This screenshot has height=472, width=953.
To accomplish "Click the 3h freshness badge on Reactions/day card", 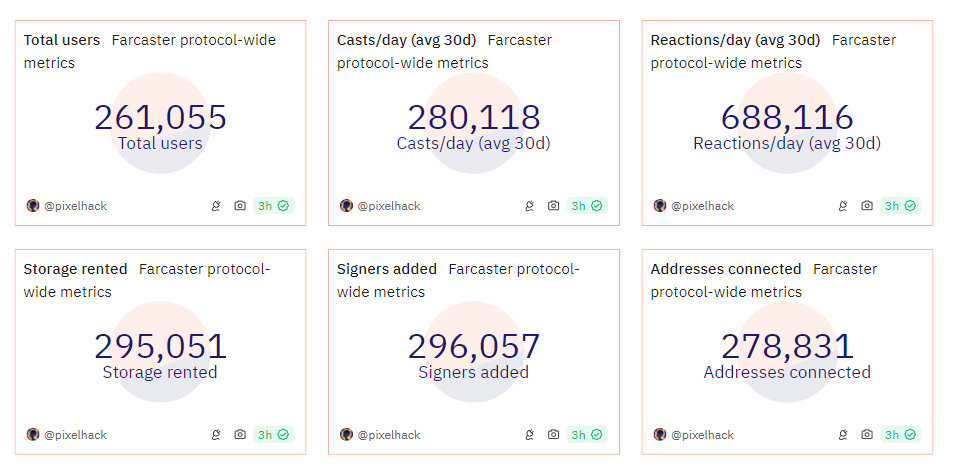I will click(x=900, y=206).
